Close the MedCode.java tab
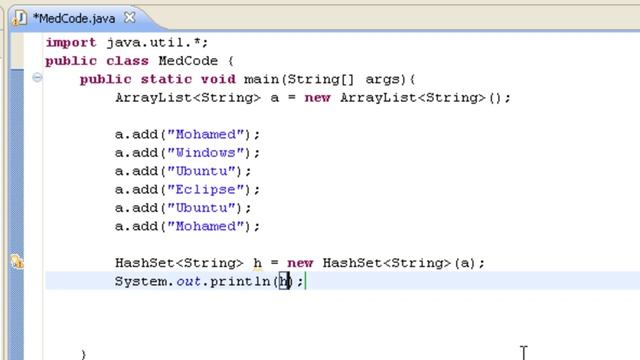The height and width of the screenshot is (360, 640). 129,18
